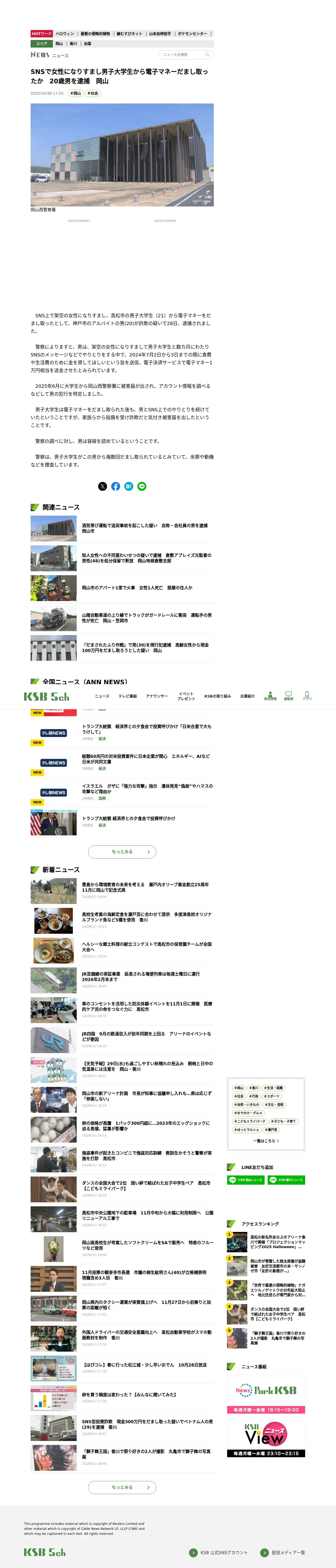Click the KSB 香川ニュース LINE button
Image resolution: width=336 pixels, height=1568 pixels.
287,1180
